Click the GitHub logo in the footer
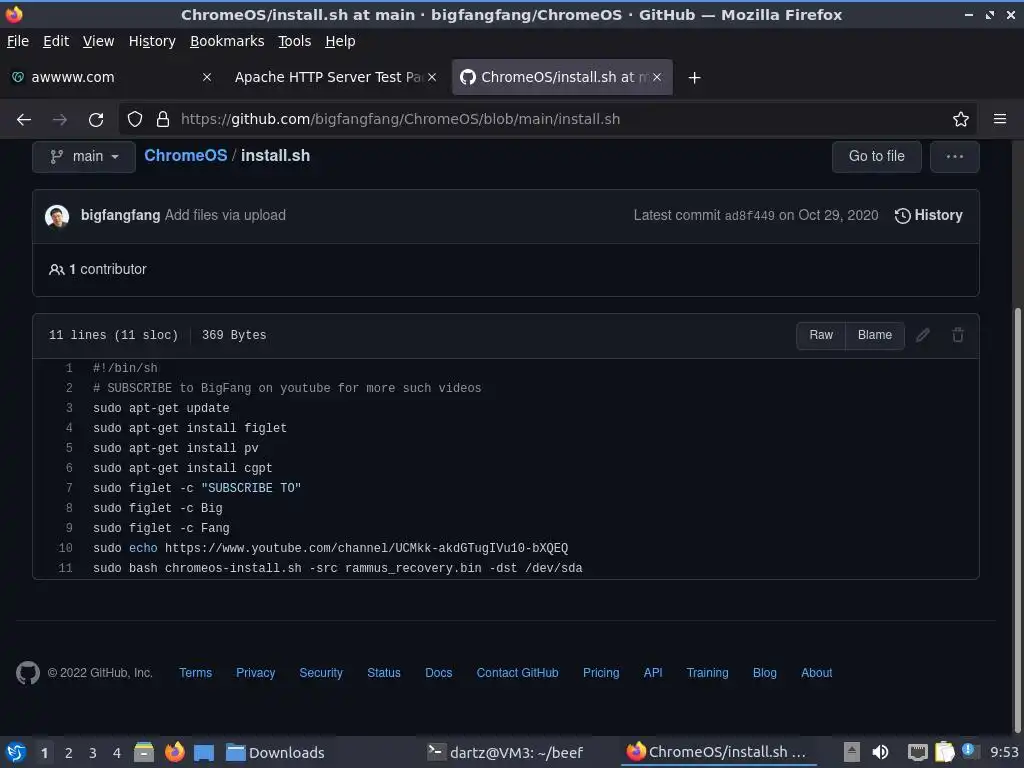The height and width of the screenshot is (768, 1024). point(27,673)
